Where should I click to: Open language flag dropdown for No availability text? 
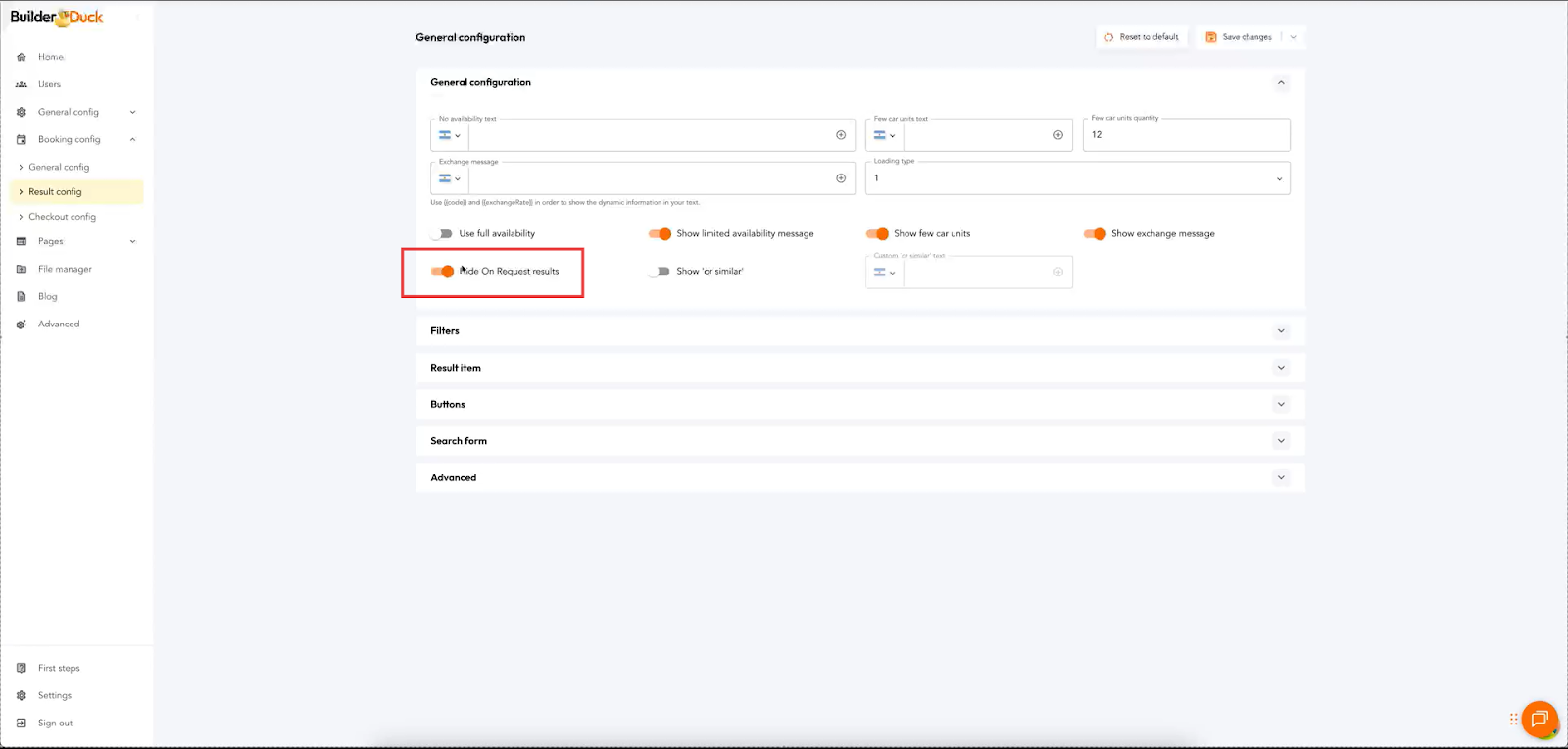450,135
